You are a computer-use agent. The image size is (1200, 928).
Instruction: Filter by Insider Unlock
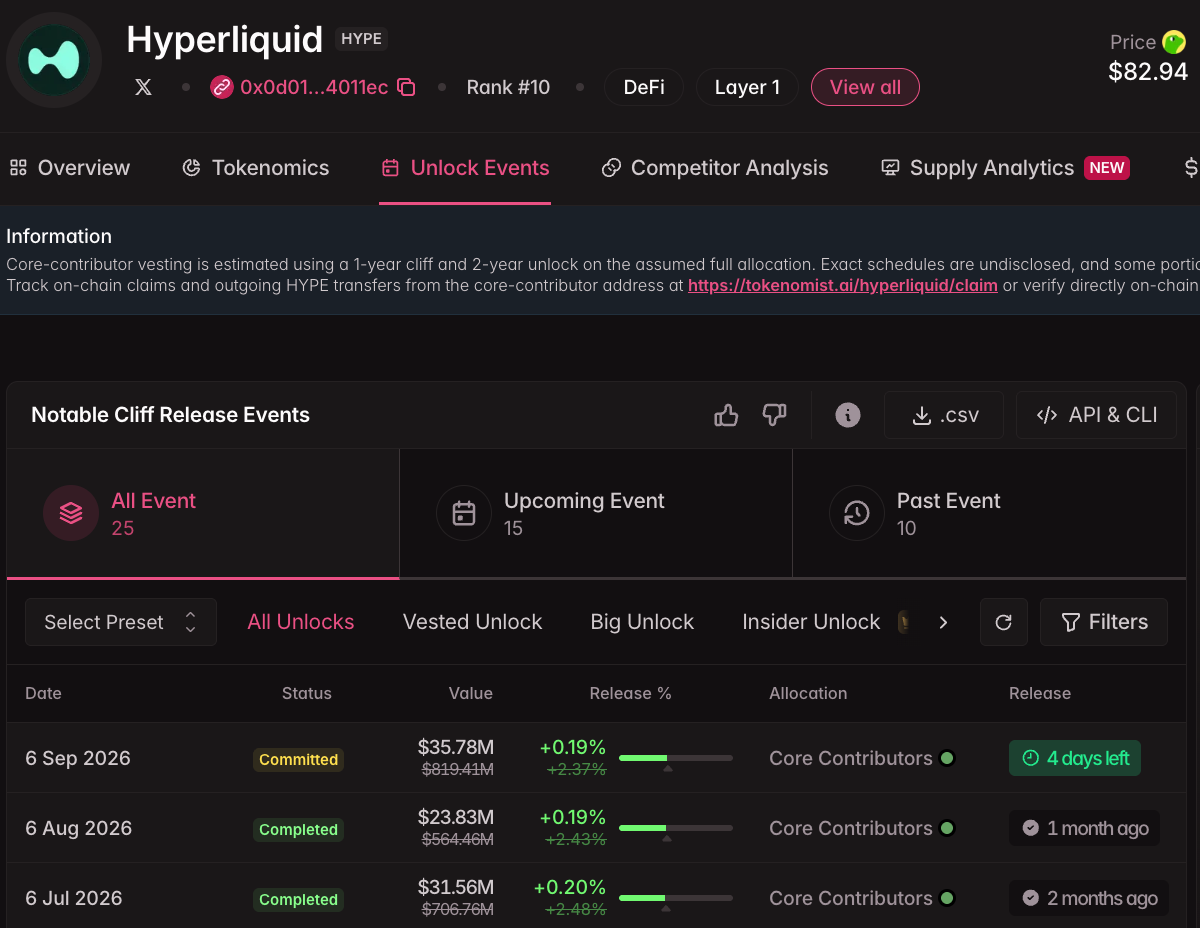(x=811, y=622)
